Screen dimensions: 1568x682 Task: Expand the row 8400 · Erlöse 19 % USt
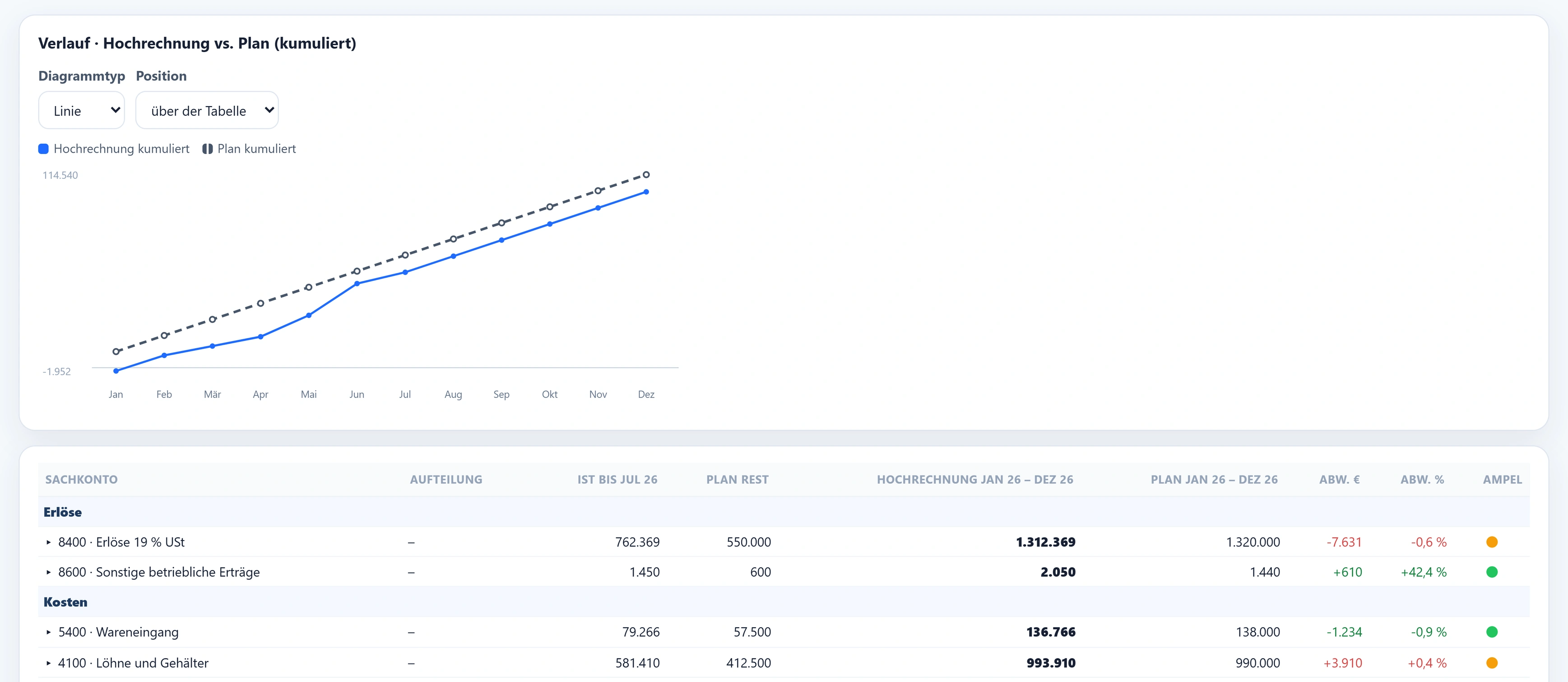[x=49, y=542]
